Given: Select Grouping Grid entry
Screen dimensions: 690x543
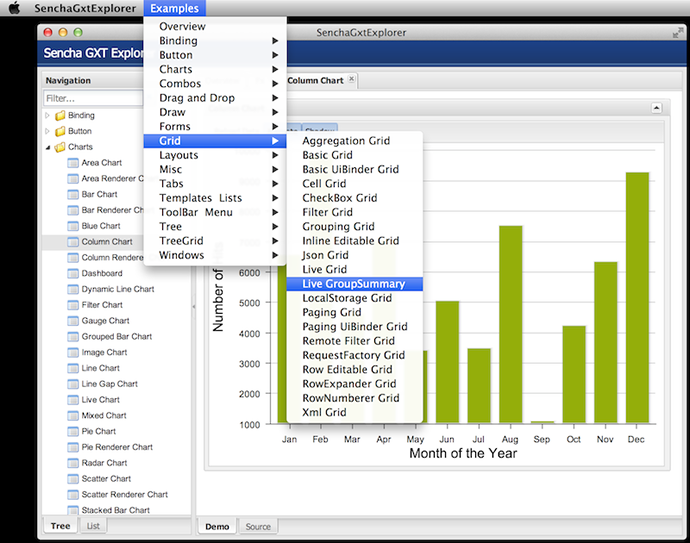Looking at the screenshot, I should [354, 227].
